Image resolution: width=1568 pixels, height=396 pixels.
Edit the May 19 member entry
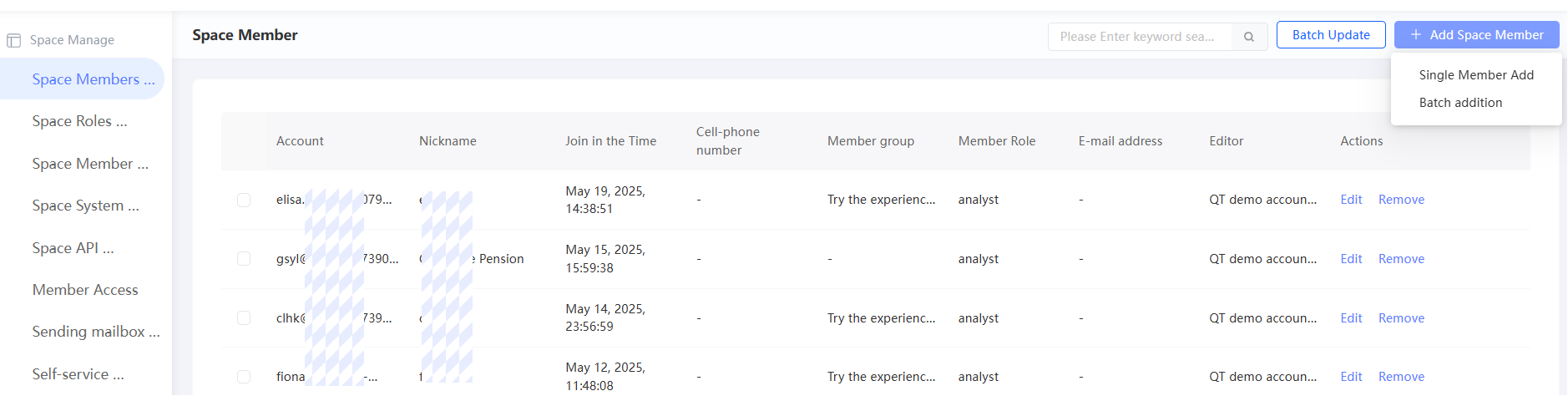pyautogui.click(x=1351, y=200)
